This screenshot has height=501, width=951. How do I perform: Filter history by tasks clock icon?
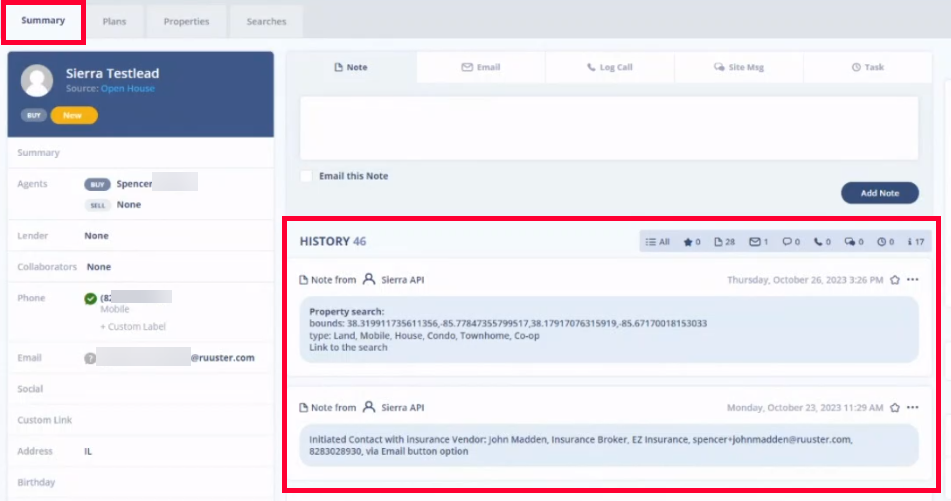[885, 242]
